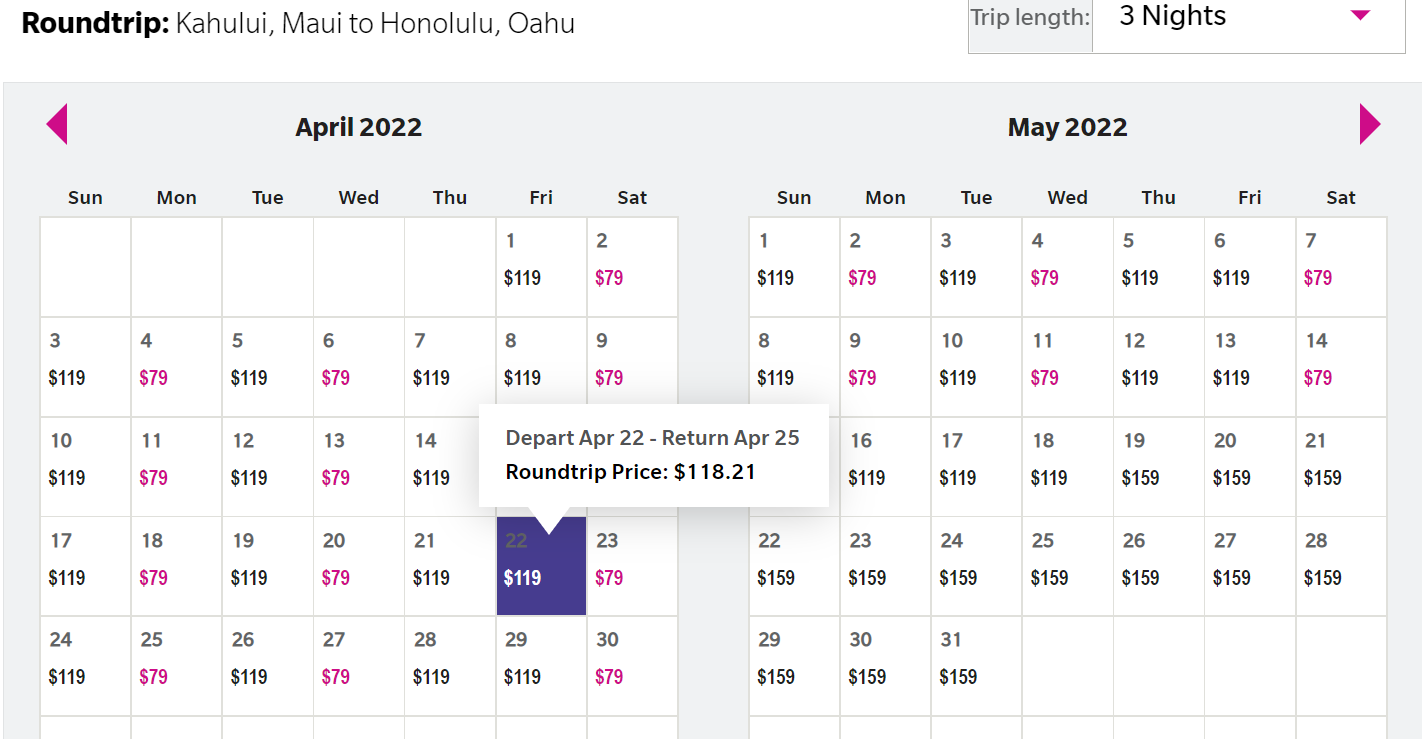The image size is (1422, 739).
Task: Choose May 14 departure date
Action: (1340, 367)
